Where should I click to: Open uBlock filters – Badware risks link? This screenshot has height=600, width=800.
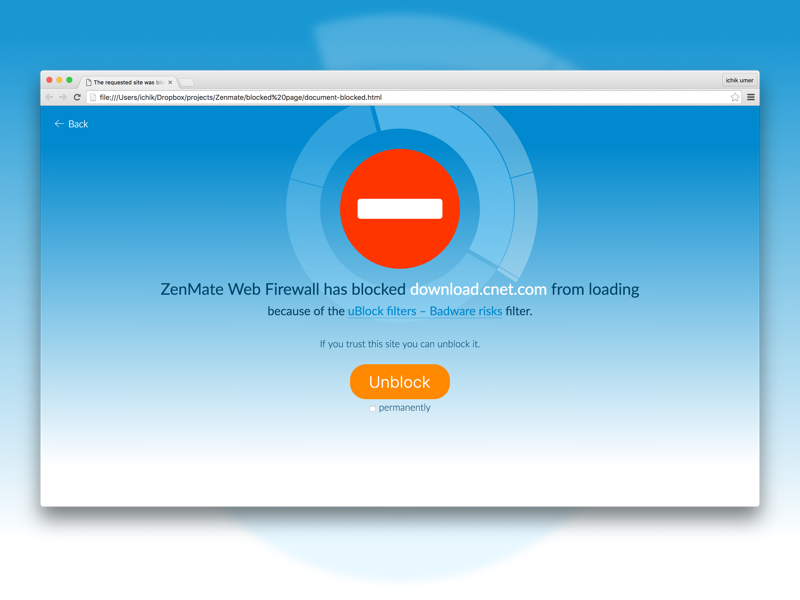coord(425,311)
